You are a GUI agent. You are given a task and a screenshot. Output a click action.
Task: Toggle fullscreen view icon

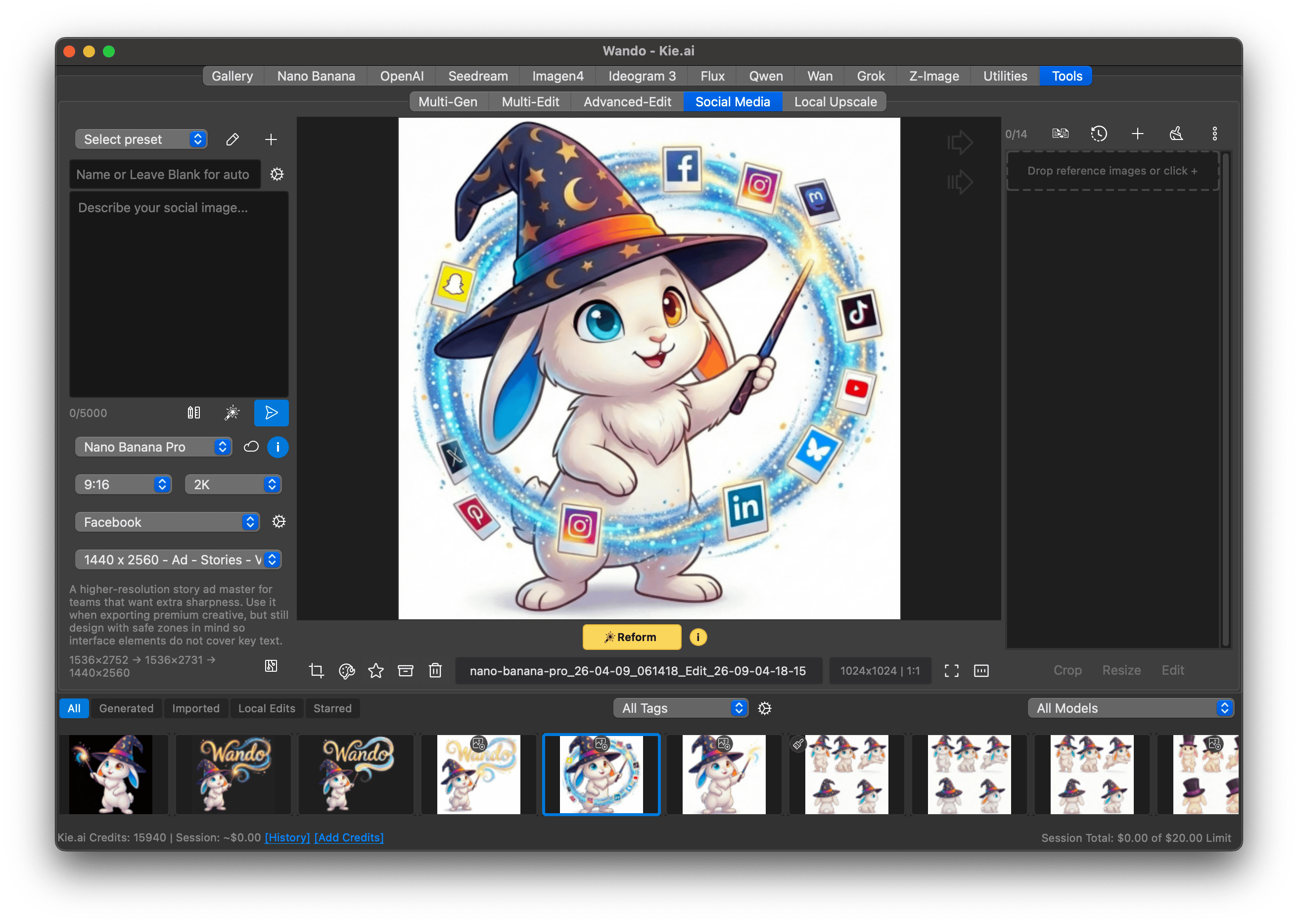click(951, 671)
